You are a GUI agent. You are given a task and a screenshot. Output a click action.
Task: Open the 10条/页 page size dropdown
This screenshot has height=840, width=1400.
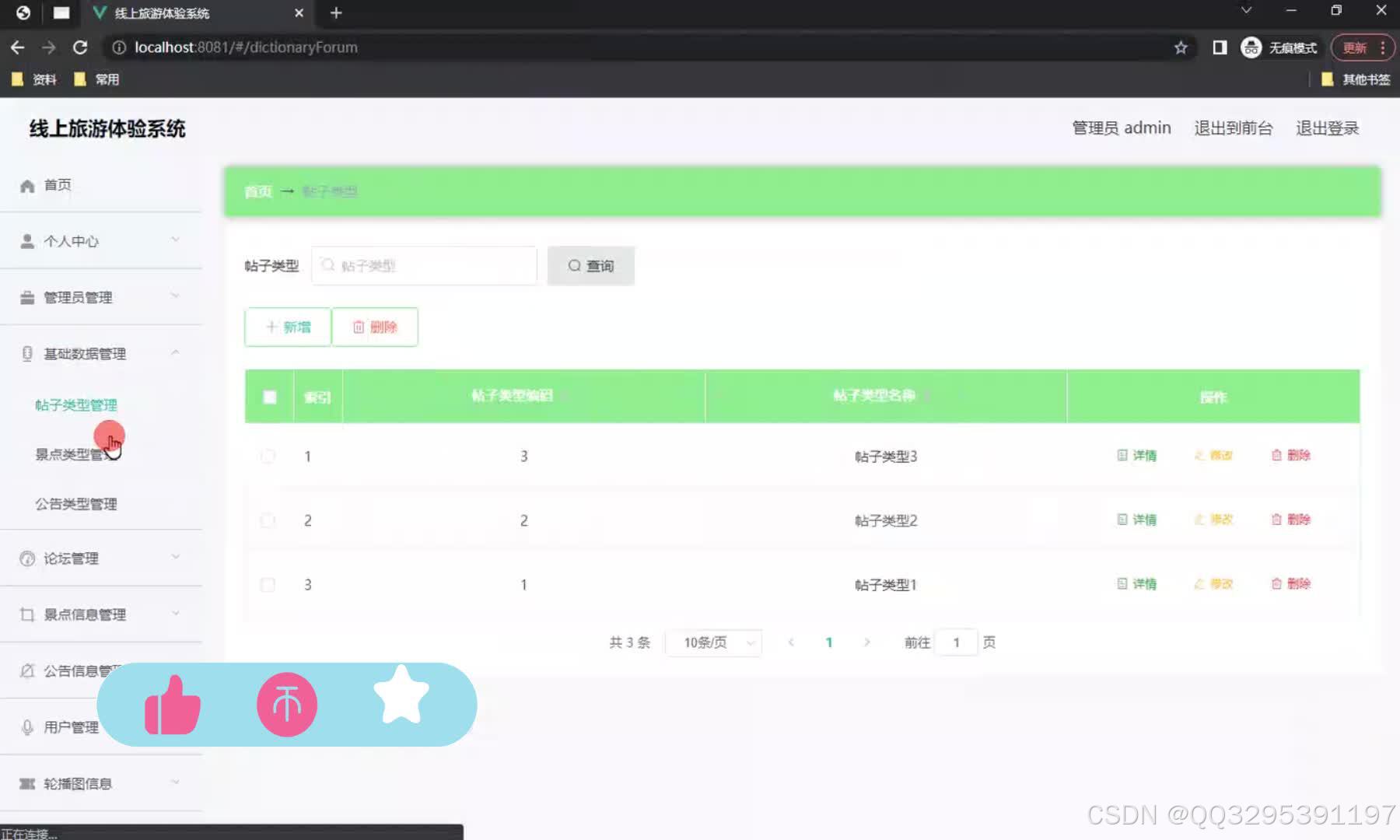pyautogui.click(x=714, y=642)
